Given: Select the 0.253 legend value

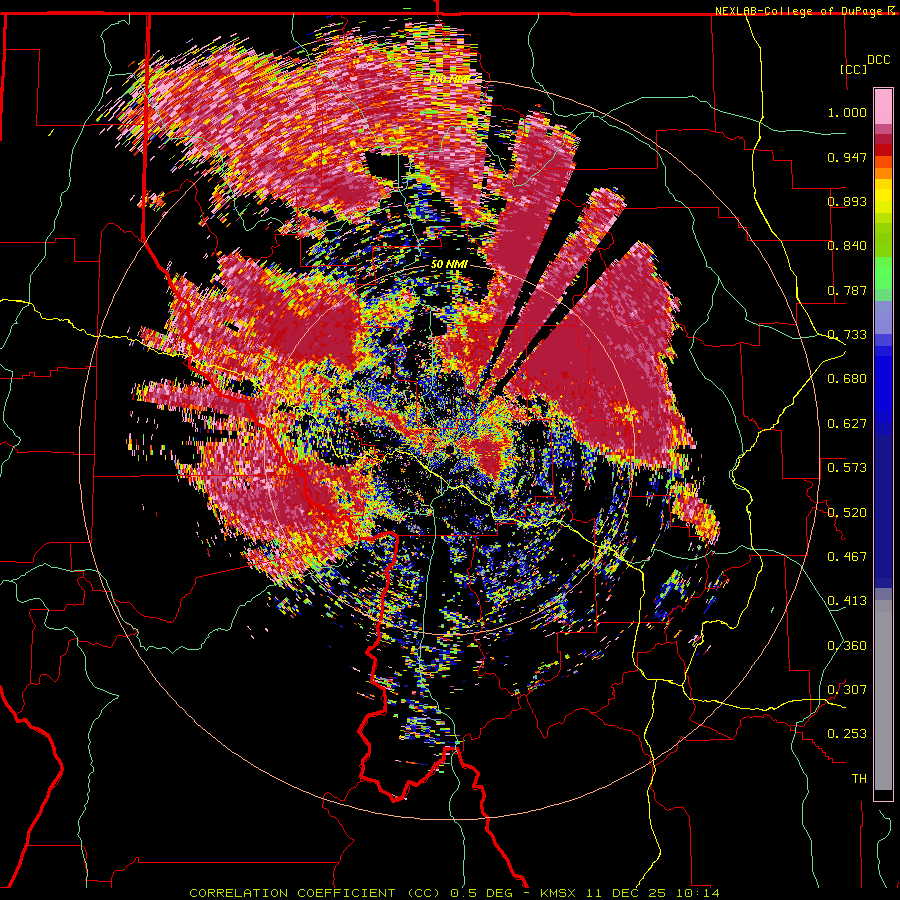Looking at the screenshot, I should pos(847,734).
